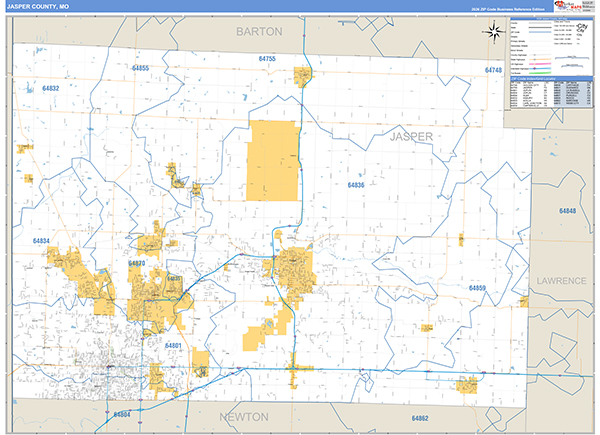Viewport: 600px width, 435px height.
Task: Click the Interstate Highway legend line
Action: point(540,68)
